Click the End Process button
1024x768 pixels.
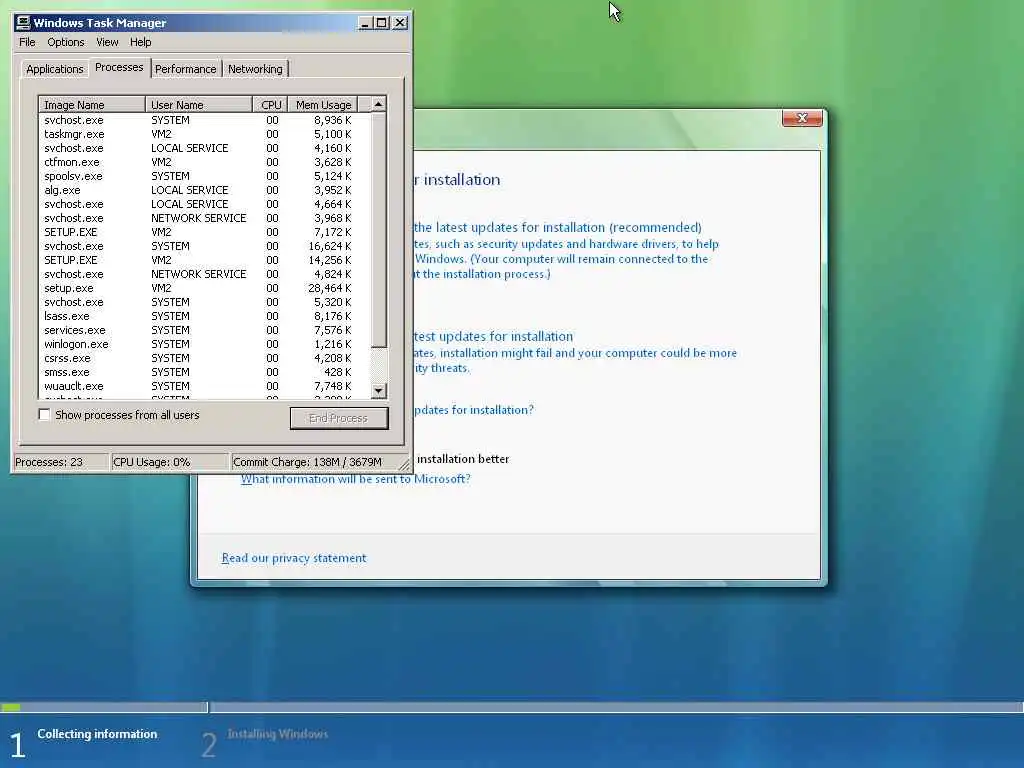[339, 418]
